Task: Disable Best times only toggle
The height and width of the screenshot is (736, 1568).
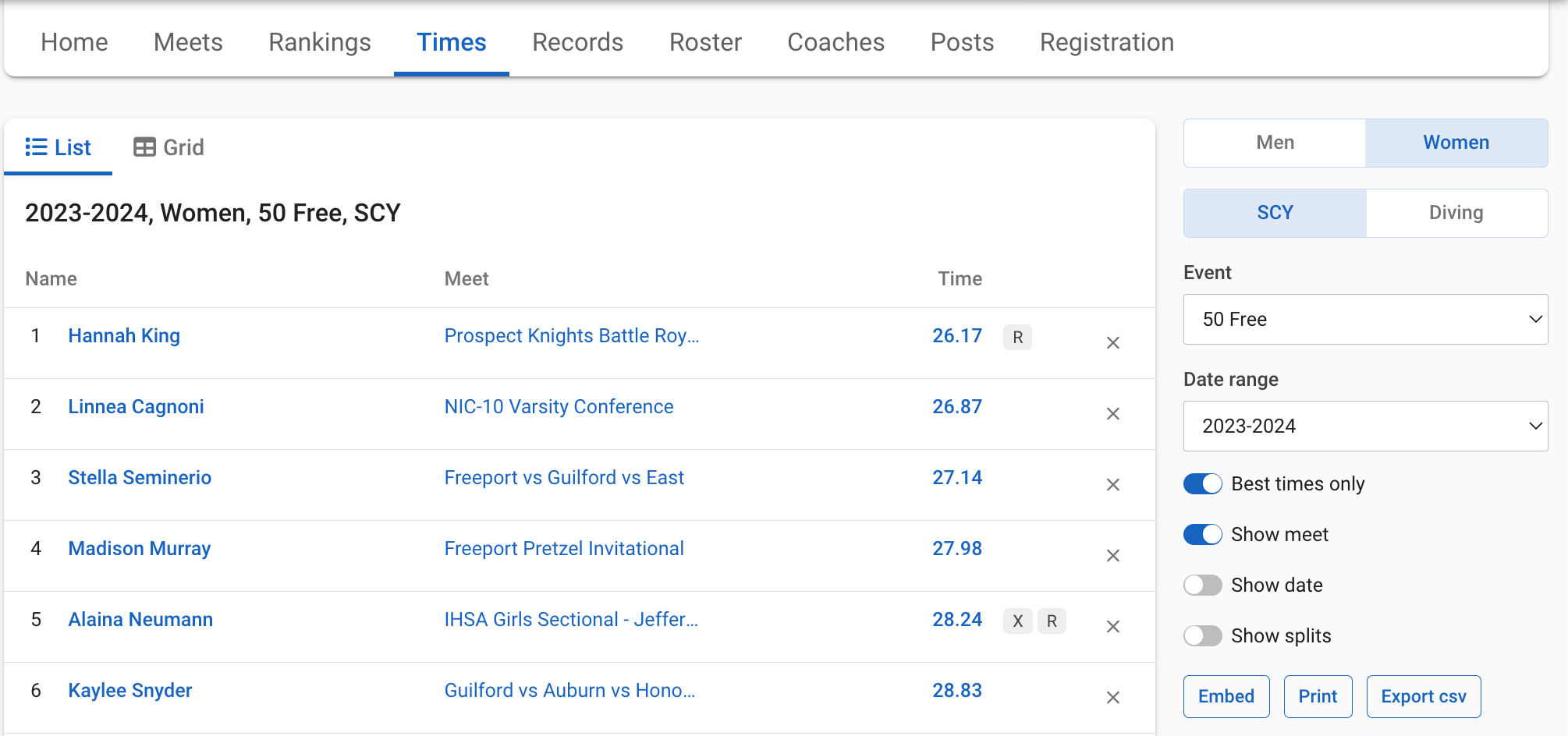Action: point(1202,484)
